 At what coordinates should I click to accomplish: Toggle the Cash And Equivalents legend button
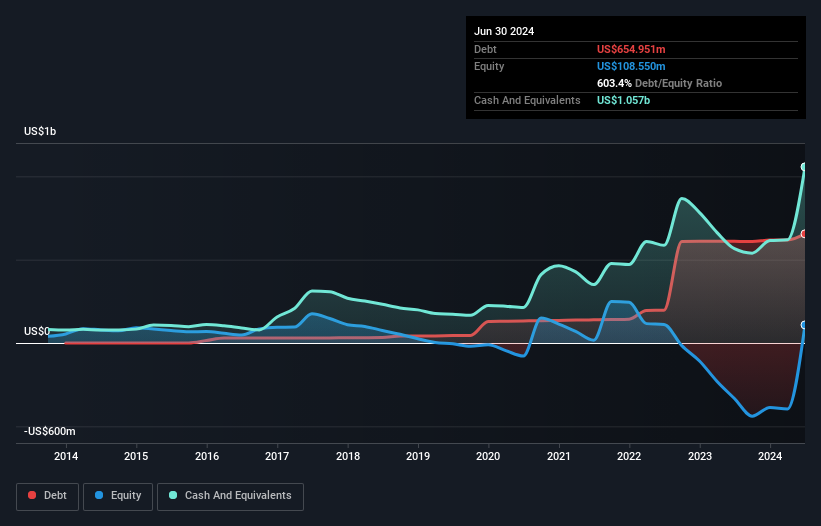coord(230,496)
